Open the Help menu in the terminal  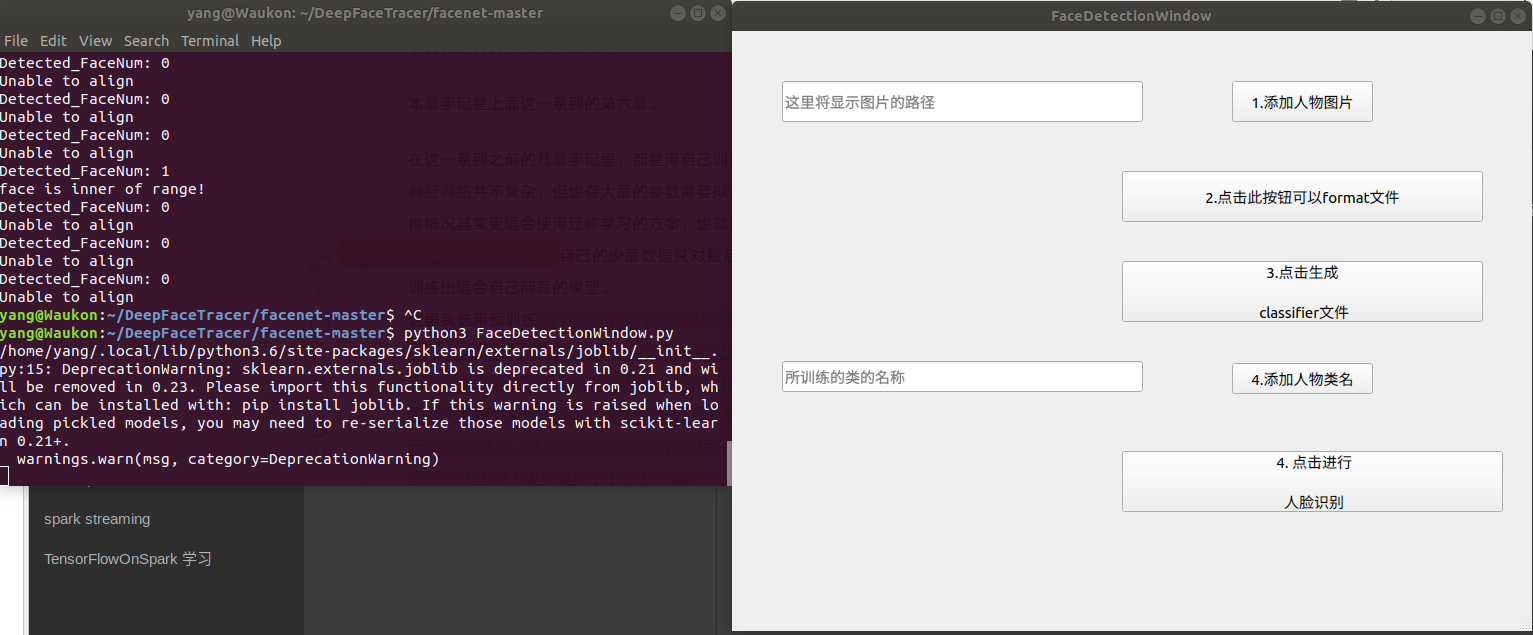point(266,41)
